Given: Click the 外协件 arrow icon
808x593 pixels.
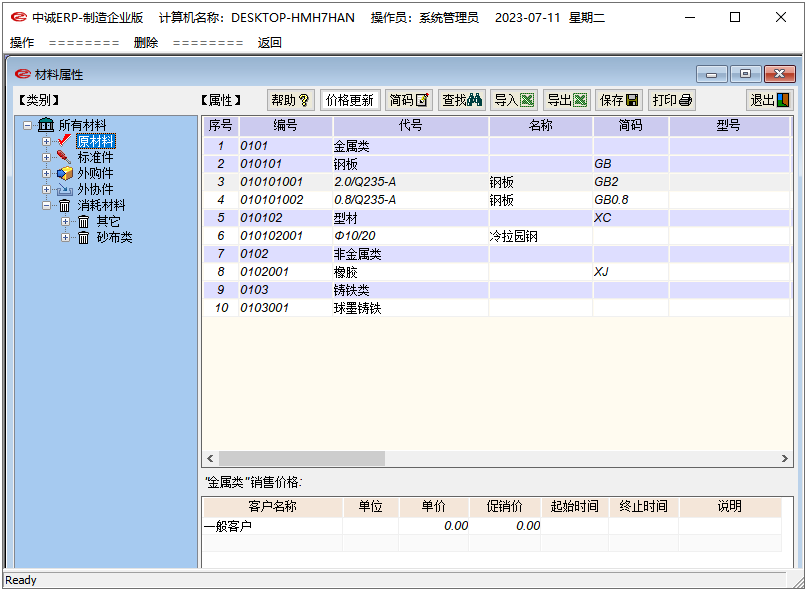Looking at the screenshot, I should (x=64, y=189).
